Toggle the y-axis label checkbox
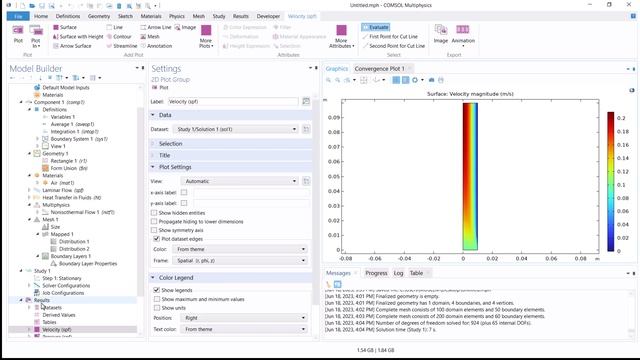This screenshot has height=360, width=640. pos(184,203)
